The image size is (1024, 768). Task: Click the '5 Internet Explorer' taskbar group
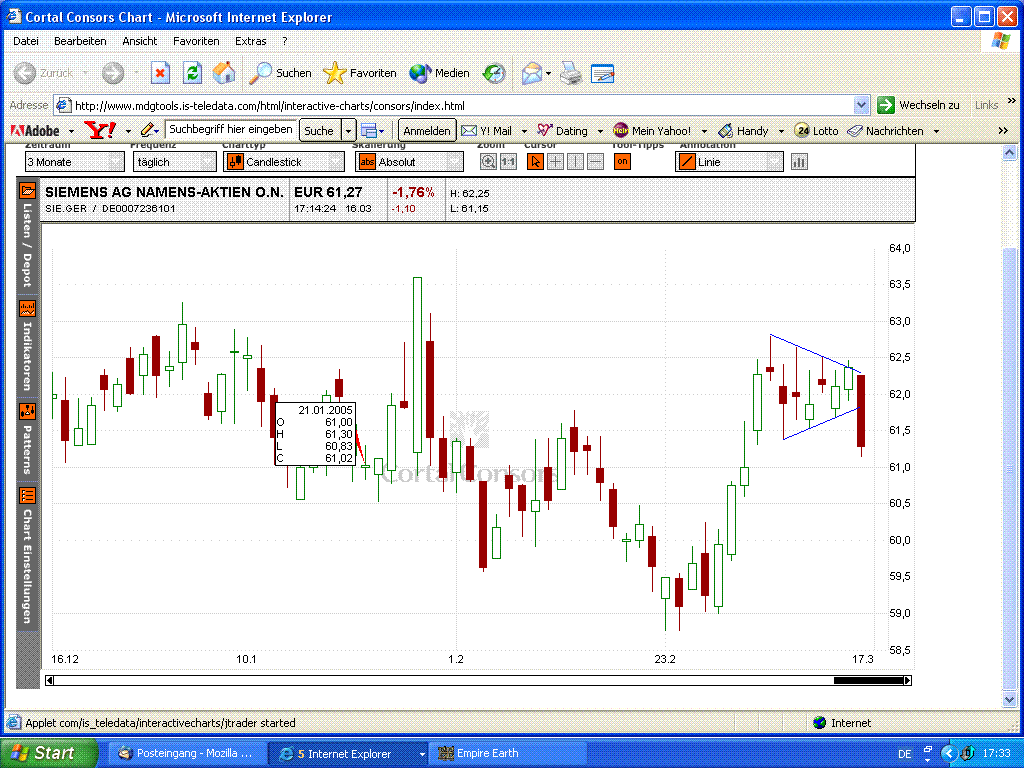pos(349,754)
